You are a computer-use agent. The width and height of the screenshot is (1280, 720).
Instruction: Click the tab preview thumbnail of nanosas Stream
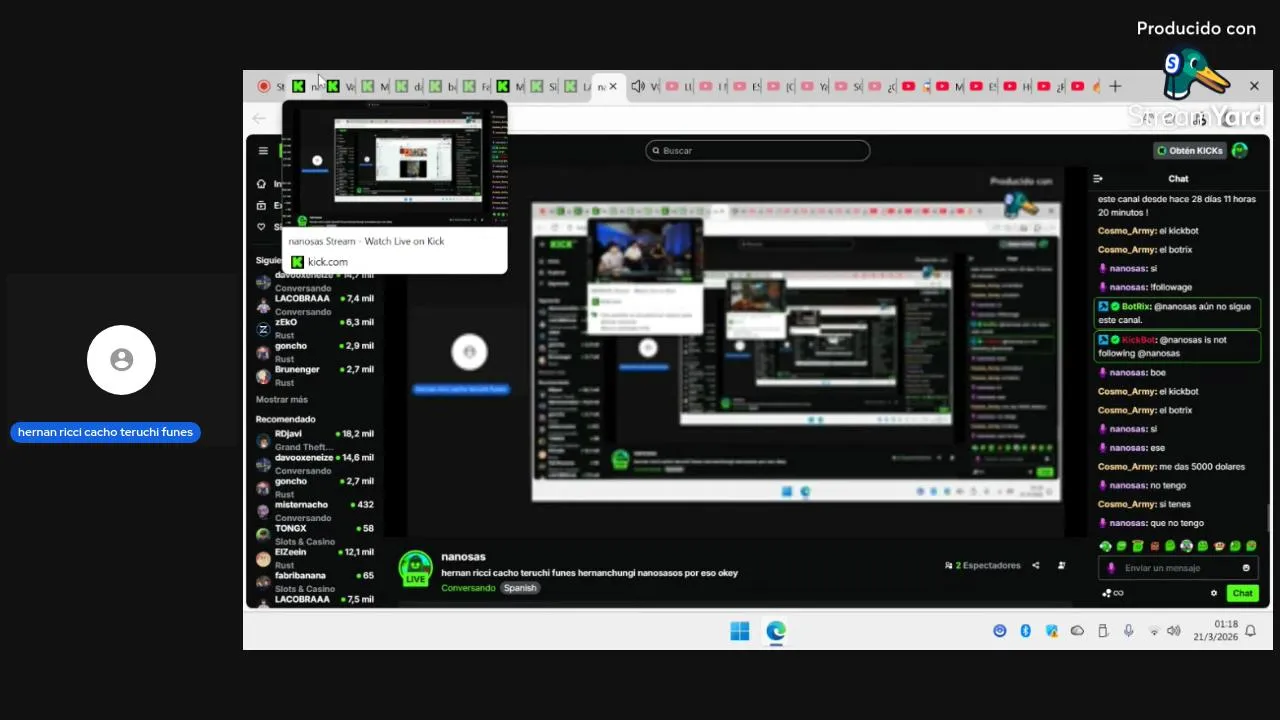tap(395, 166)
